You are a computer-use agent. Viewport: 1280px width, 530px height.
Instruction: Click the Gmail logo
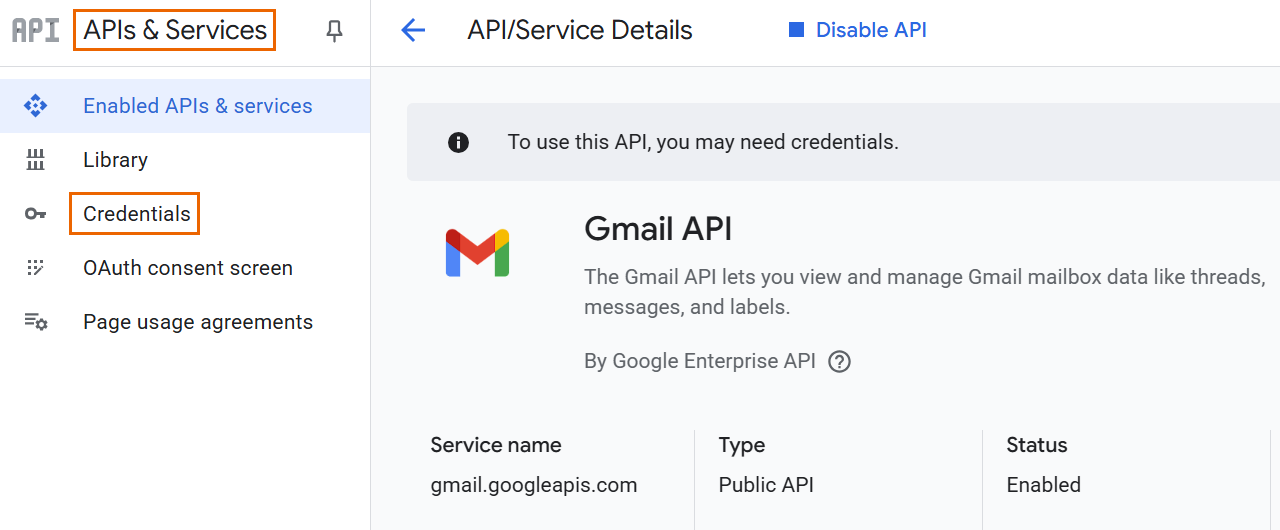coord(477,253)
